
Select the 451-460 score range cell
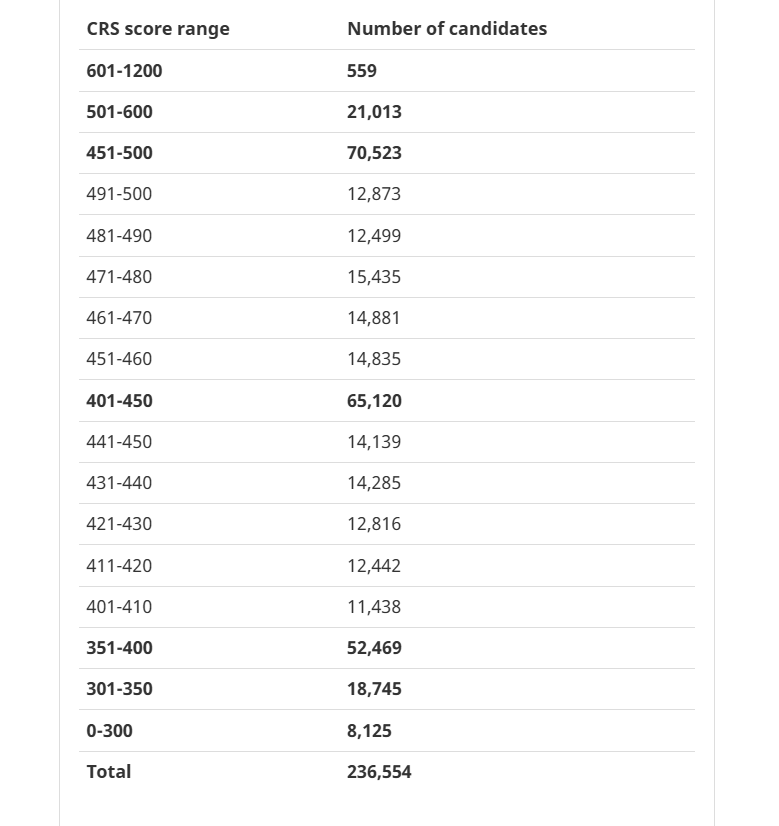(x=119, y=359)
